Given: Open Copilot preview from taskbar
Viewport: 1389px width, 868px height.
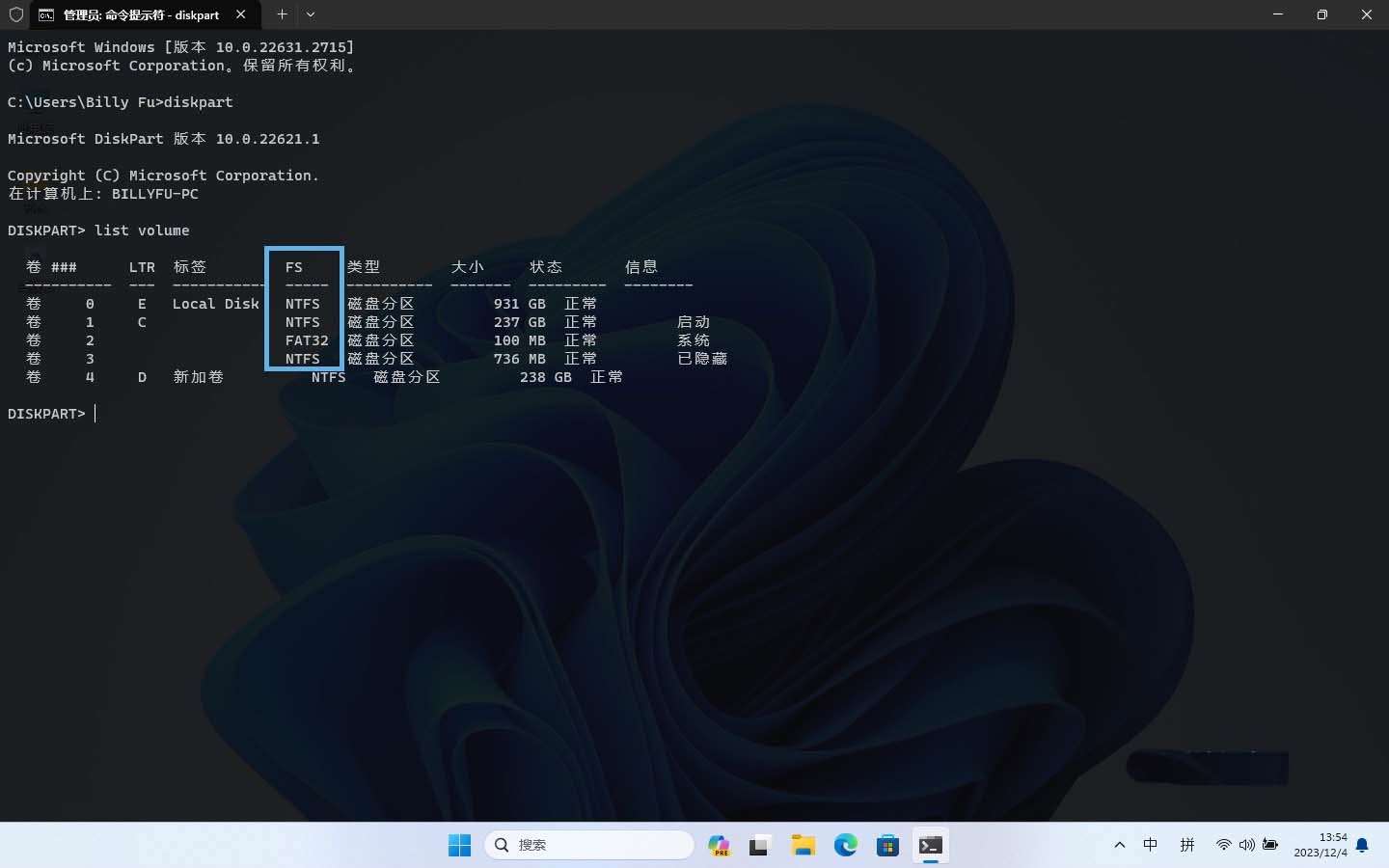Looking at the screenshot, I should click(719, 846).
